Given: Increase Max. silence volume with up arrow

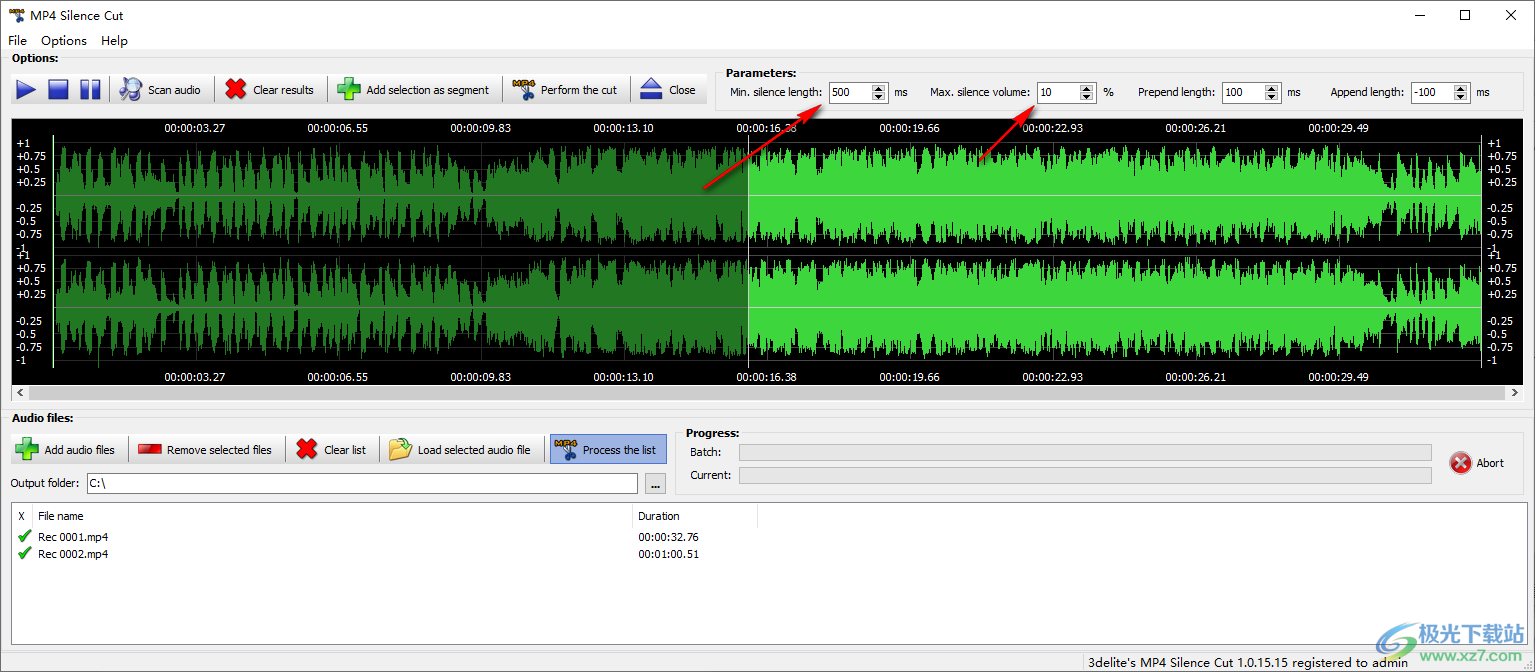Looking at the screenshot, I should [1087, 88].
